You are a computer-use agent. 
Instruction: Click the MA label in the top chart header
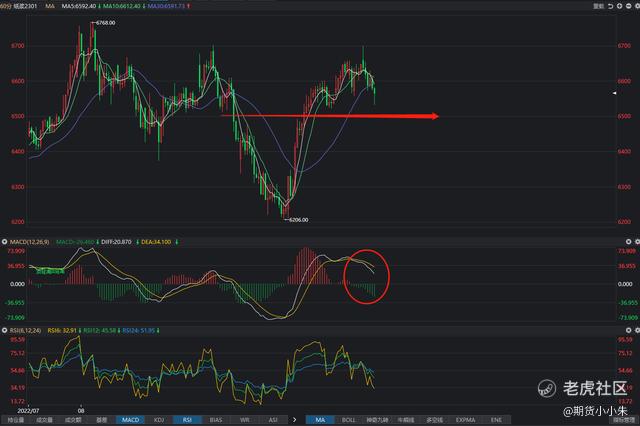[50, 6]
